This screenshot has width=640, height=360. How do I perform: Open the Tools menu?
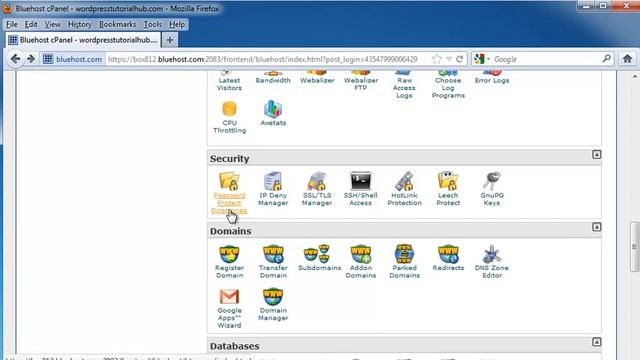tap(153, 24)
